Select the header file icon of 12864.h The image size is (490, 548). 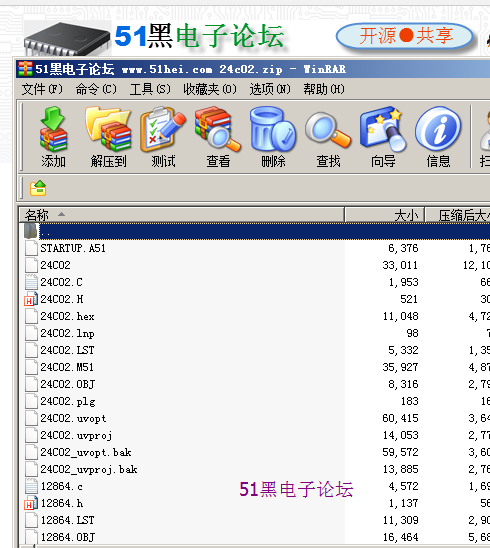tap(31, 503)
